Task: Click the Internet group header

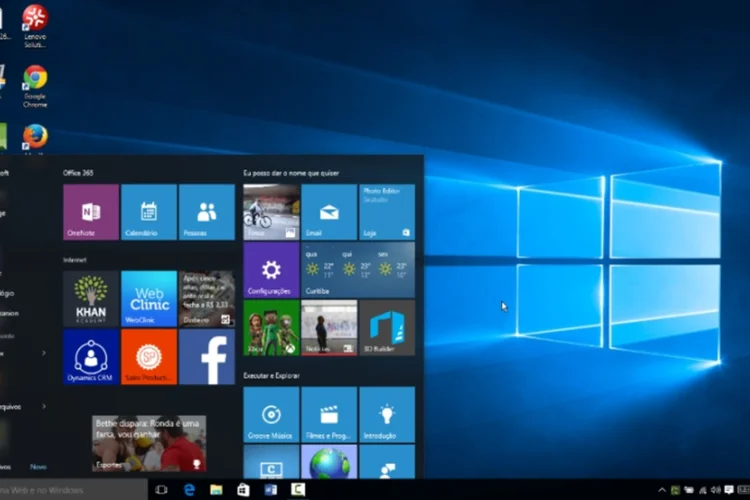Action: [x=75, y=260]
